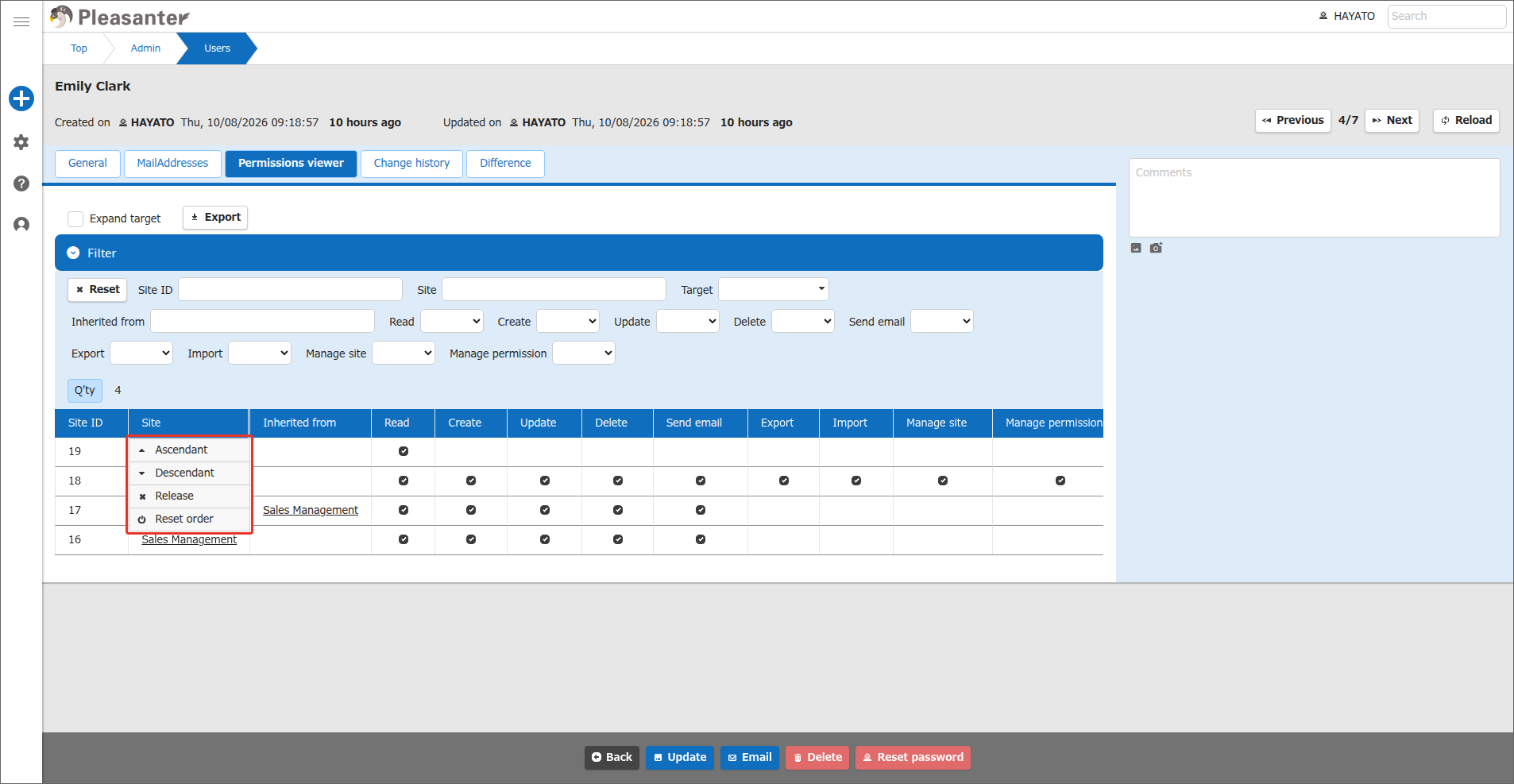Go to the Next user record

click(x=1392, y=120)
